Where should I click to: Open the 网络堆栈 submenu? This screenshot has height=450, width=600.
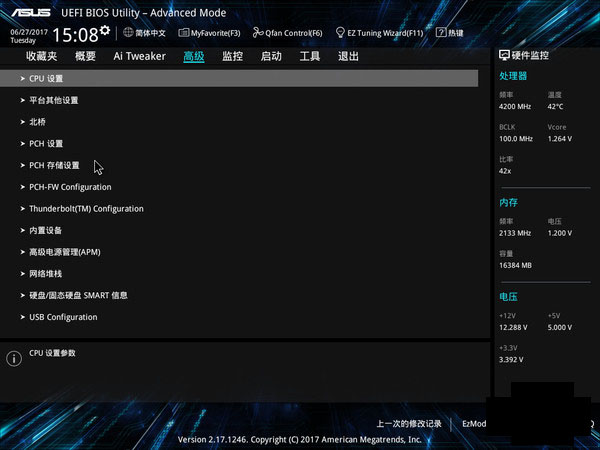click(46, 274)
